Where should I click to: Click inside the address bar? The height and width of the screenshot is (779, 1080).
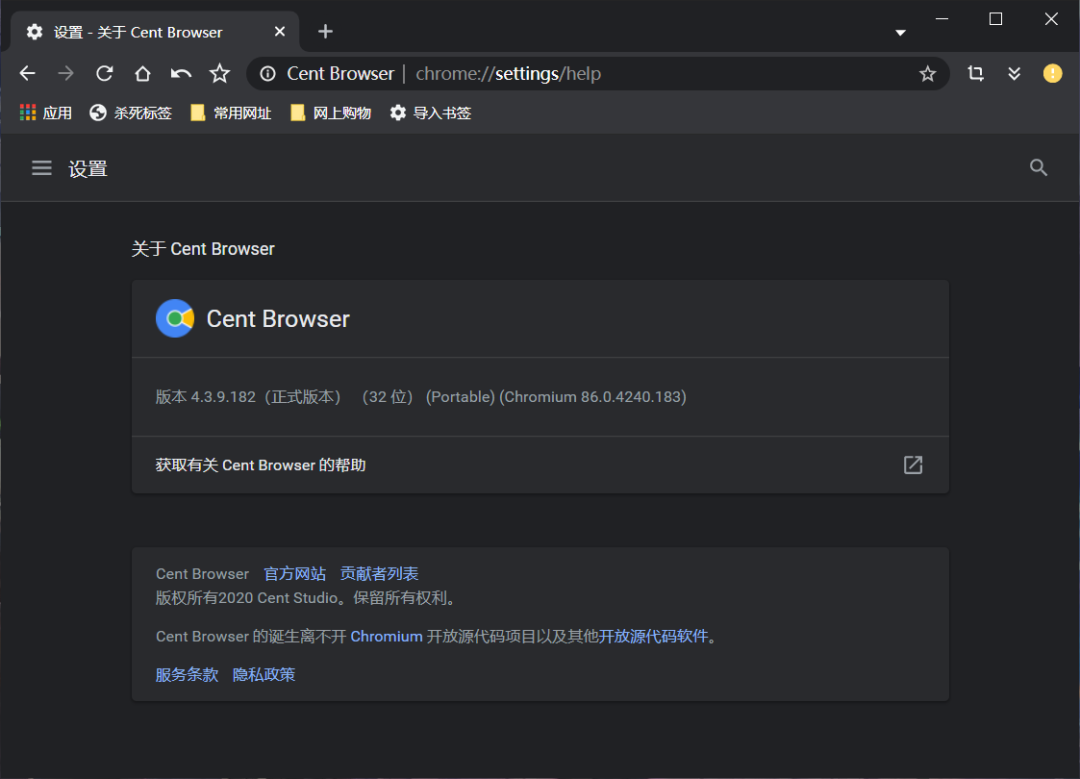click(600, 73)
